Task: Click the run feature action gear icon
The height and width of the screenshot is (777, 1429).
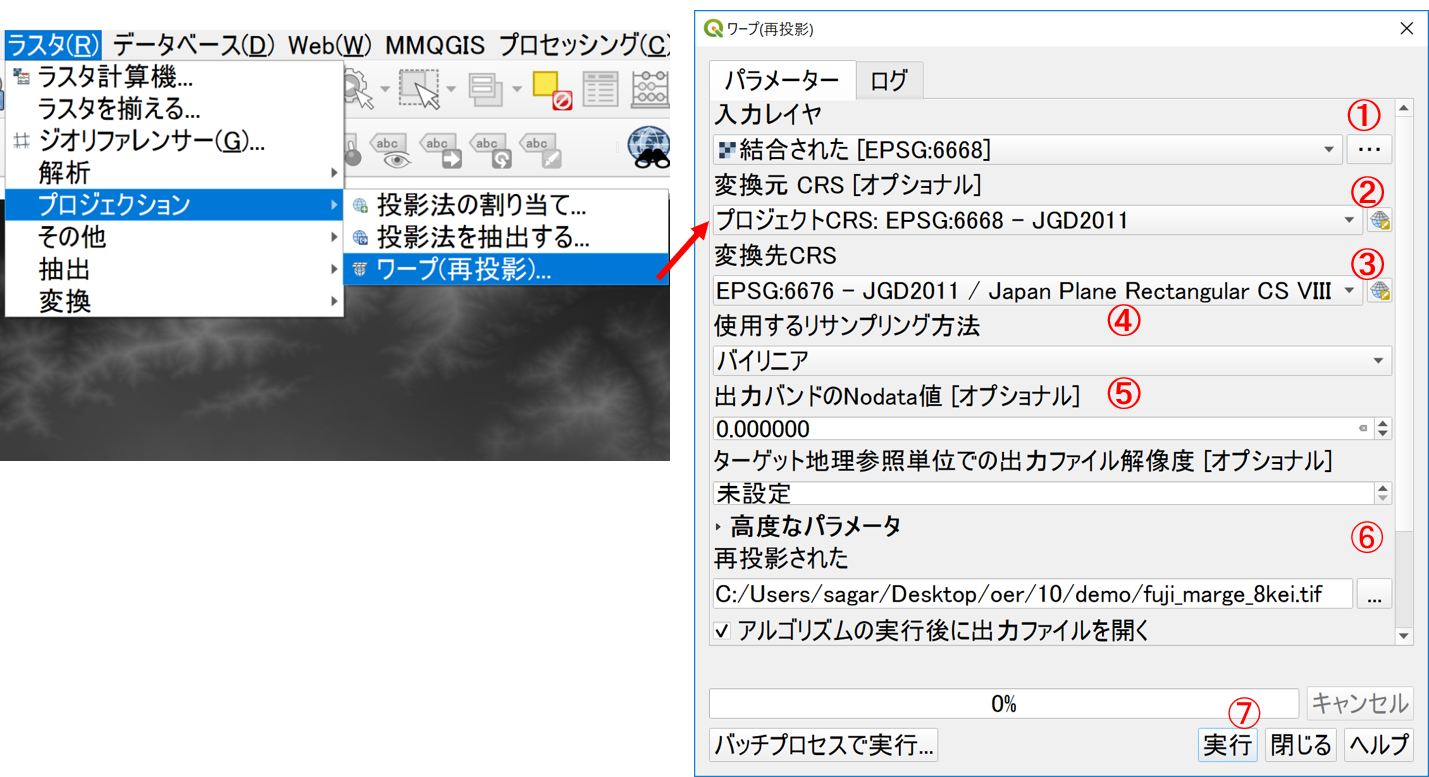Action: (358, 88)
